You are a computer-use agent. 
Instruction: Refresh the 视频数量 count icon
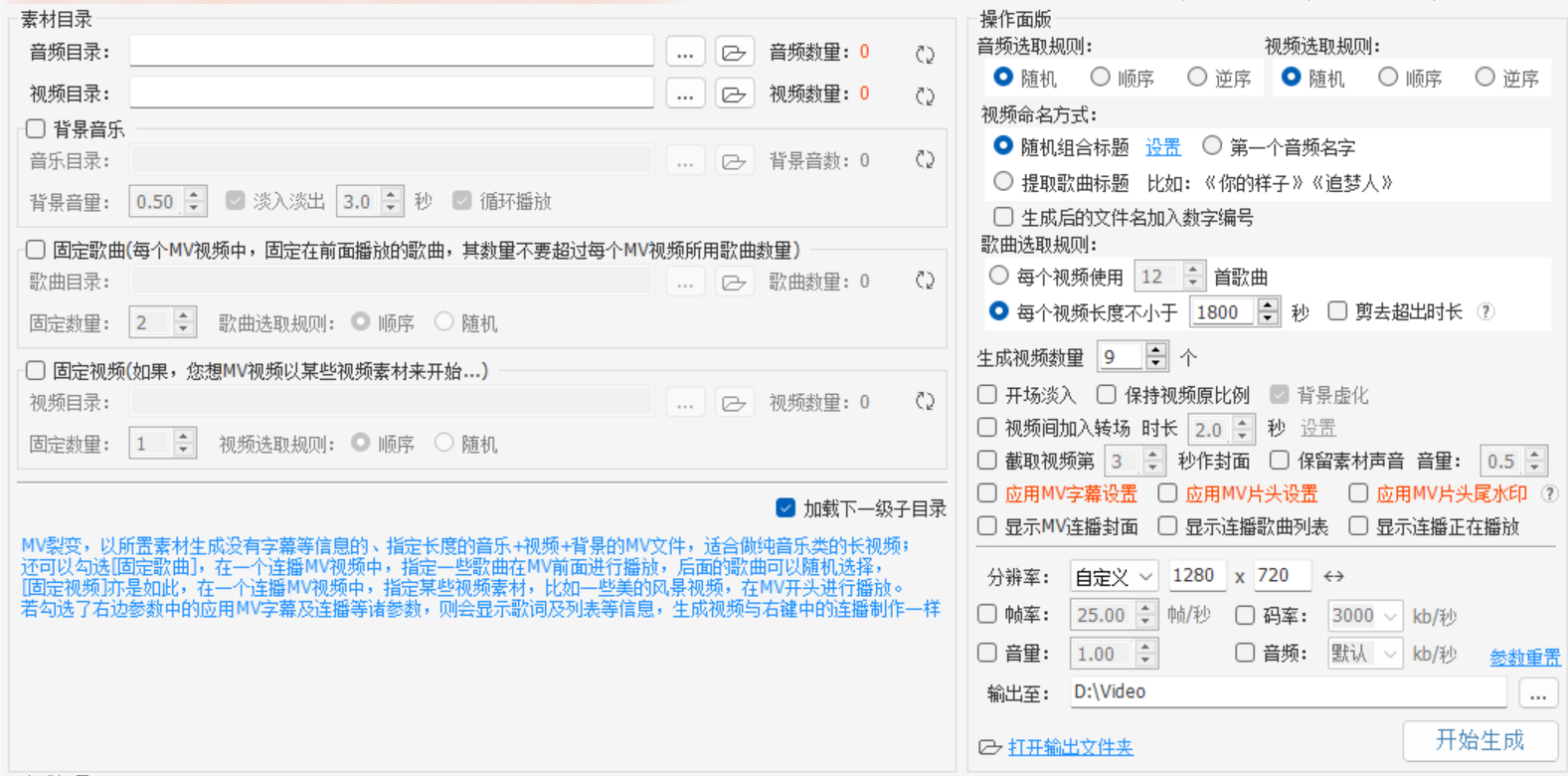point(925,96)
